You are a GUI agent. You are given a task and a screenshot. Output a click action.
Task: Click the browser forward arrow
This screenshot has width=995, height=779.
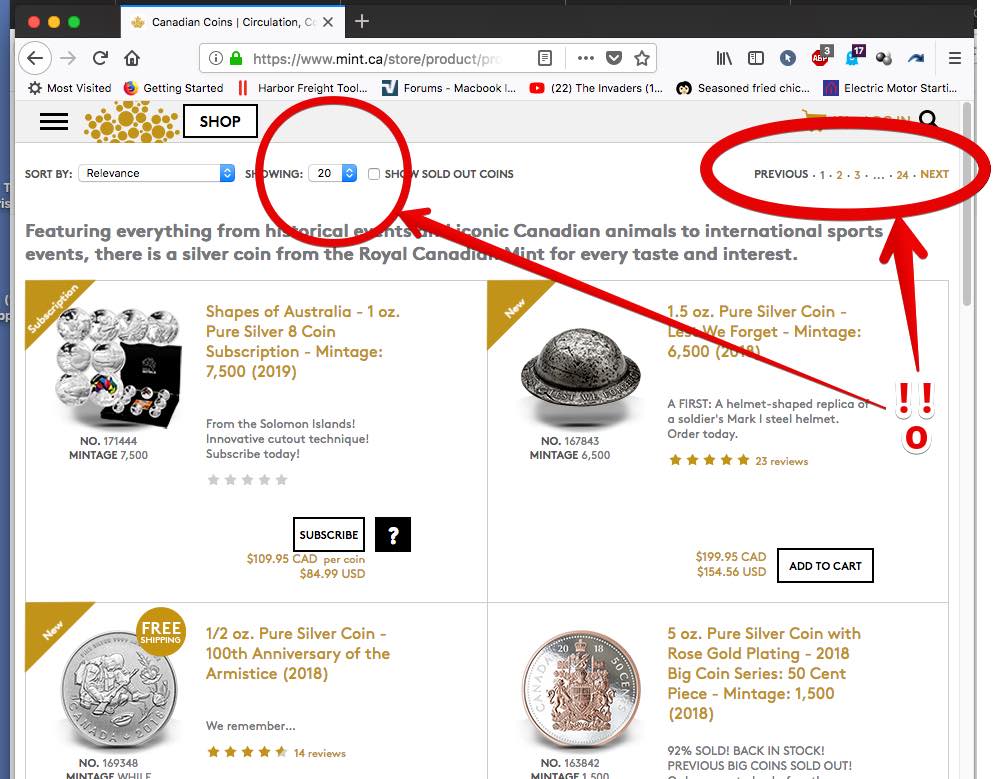(68, 58)
